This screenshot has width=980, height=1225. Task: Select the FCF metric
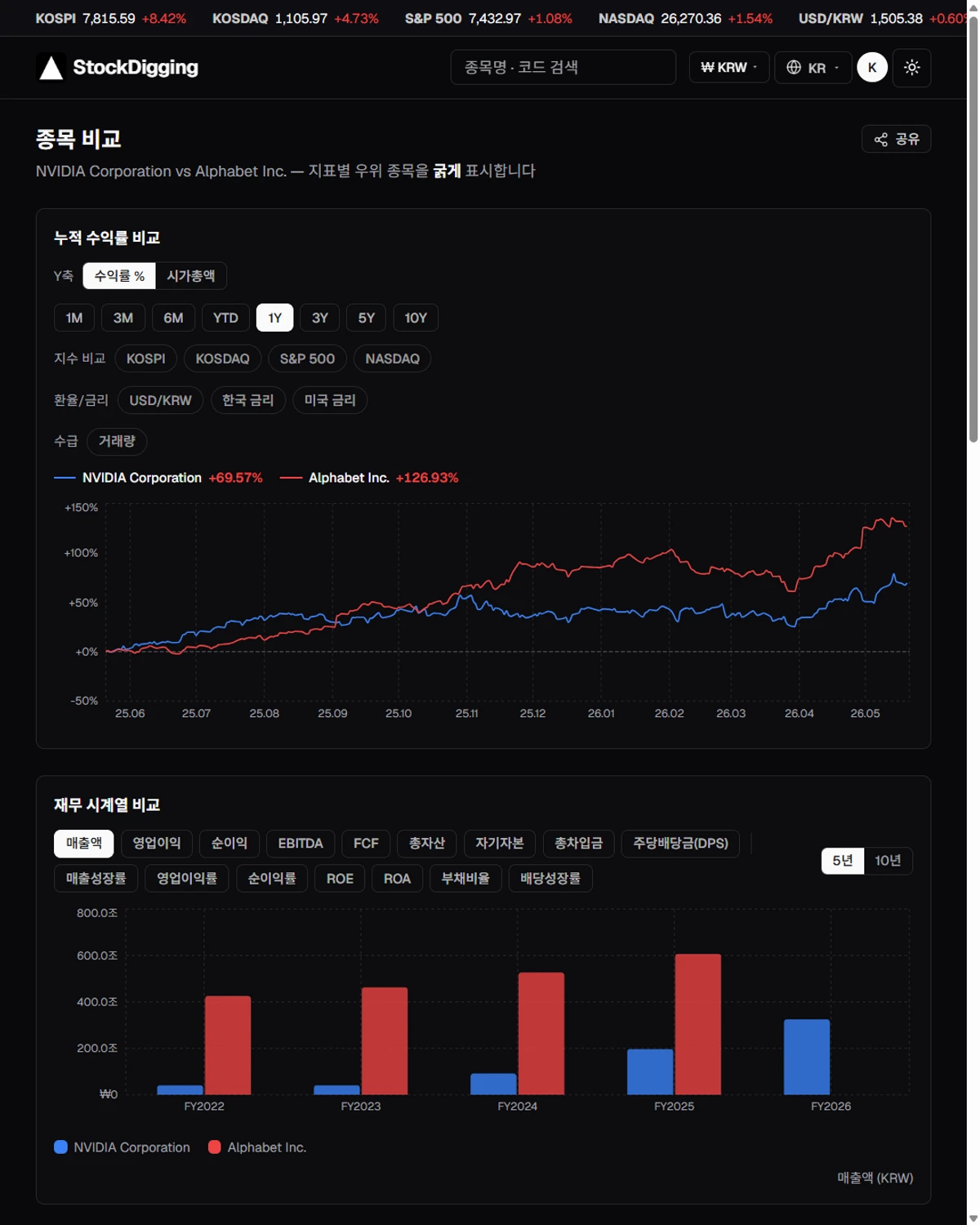tap(366, 844)
